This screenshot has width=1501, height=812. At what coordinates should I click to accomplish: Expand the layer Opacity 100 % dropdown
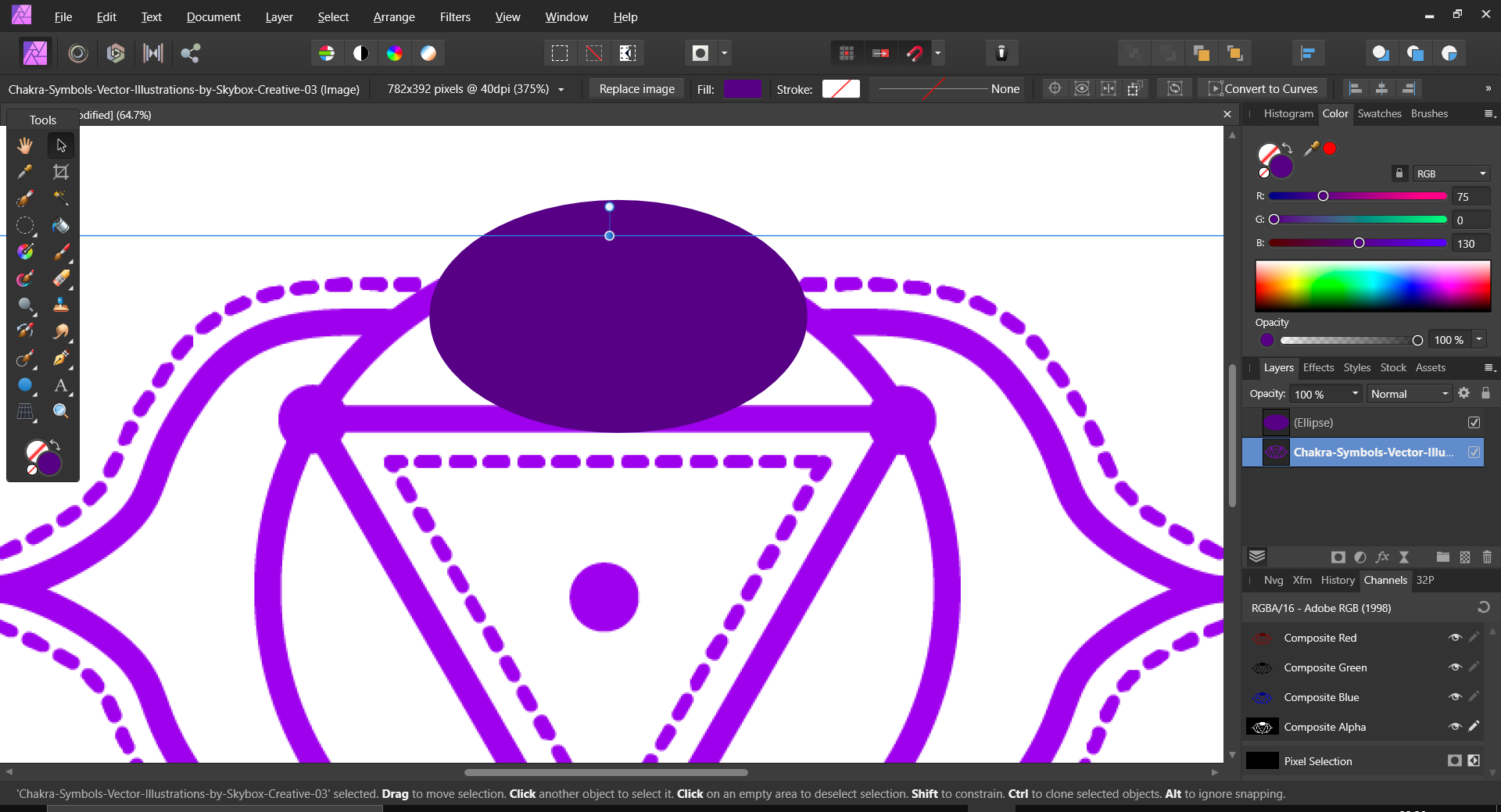pos(1355,394)
